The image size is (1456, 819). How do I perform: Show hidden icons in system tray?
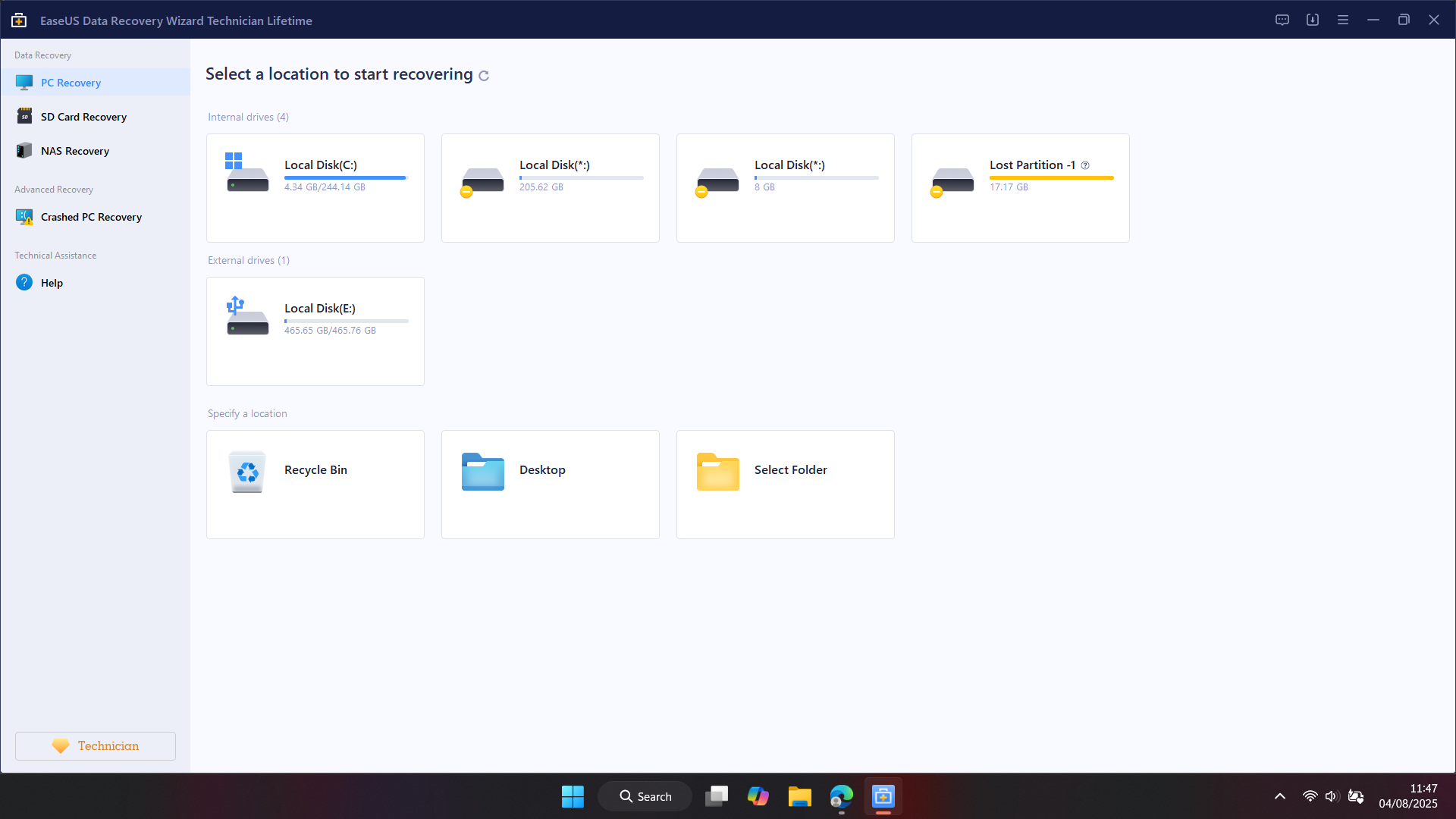[1280, 796]
